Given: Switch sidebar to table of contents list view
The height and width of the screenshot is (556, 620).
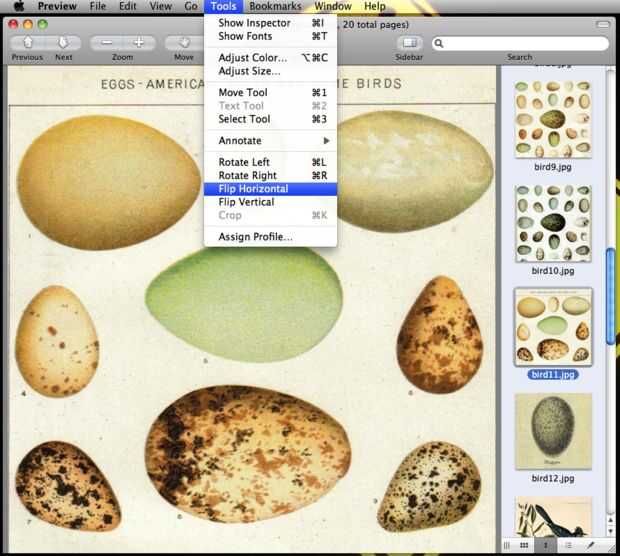Looking at the screenshot, I should click(568, 546).
